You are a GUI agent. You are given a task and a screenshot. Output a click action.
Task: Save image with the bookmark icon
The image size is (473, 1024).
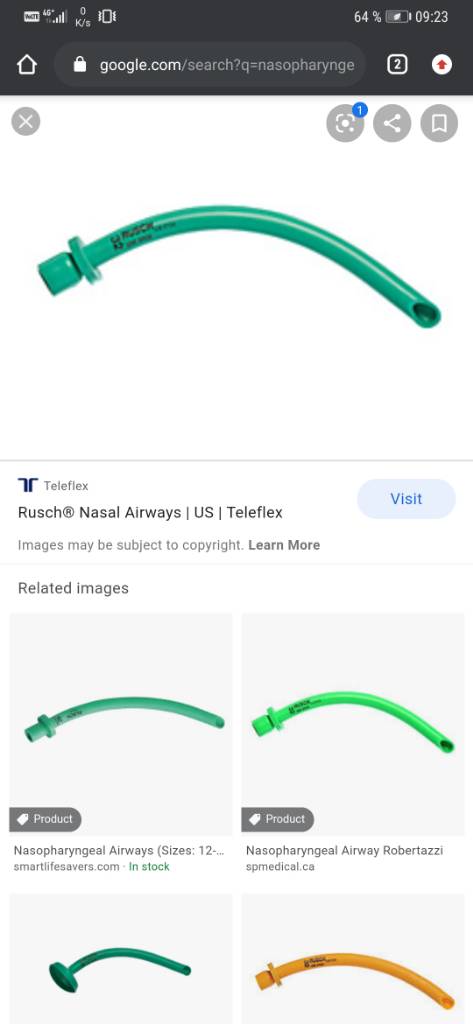pos(439,123)
